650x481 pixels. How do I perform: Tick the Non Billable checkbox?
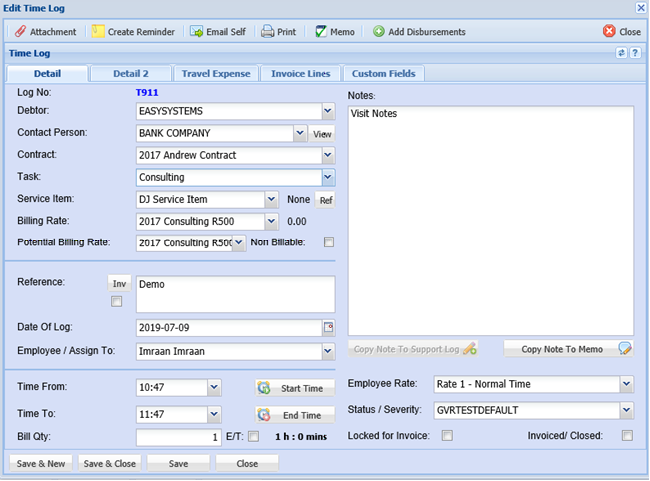click(x=328, y=242)
